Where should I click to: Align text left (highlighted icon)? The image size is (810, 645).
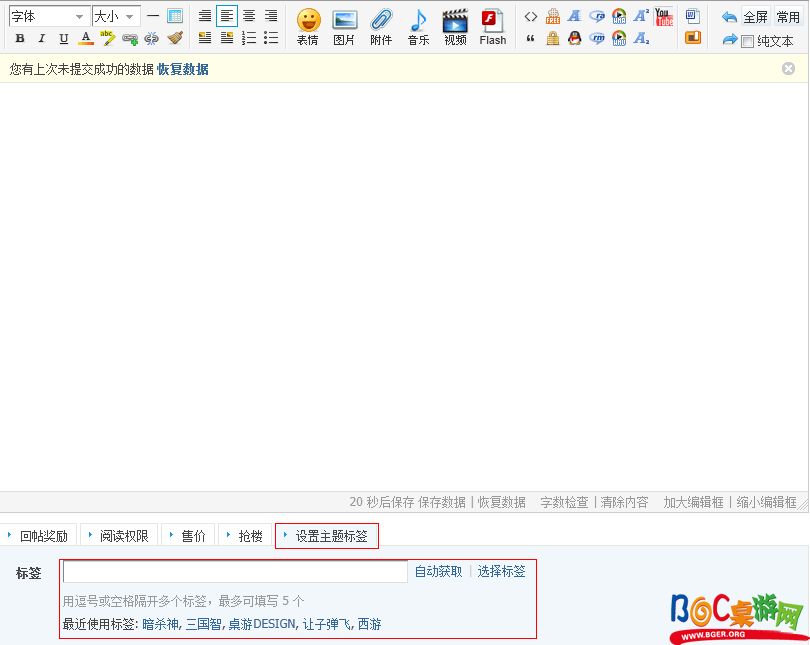pyautogui.click(x=227, y=16)
